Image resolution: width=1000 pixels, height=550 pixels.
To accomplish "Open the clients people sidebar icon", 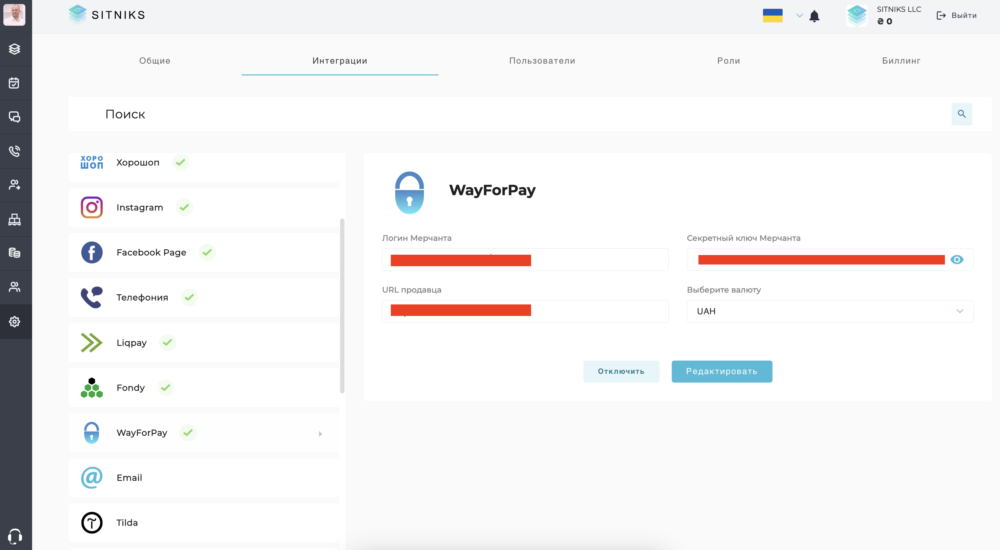I will (x=14, y=287).
